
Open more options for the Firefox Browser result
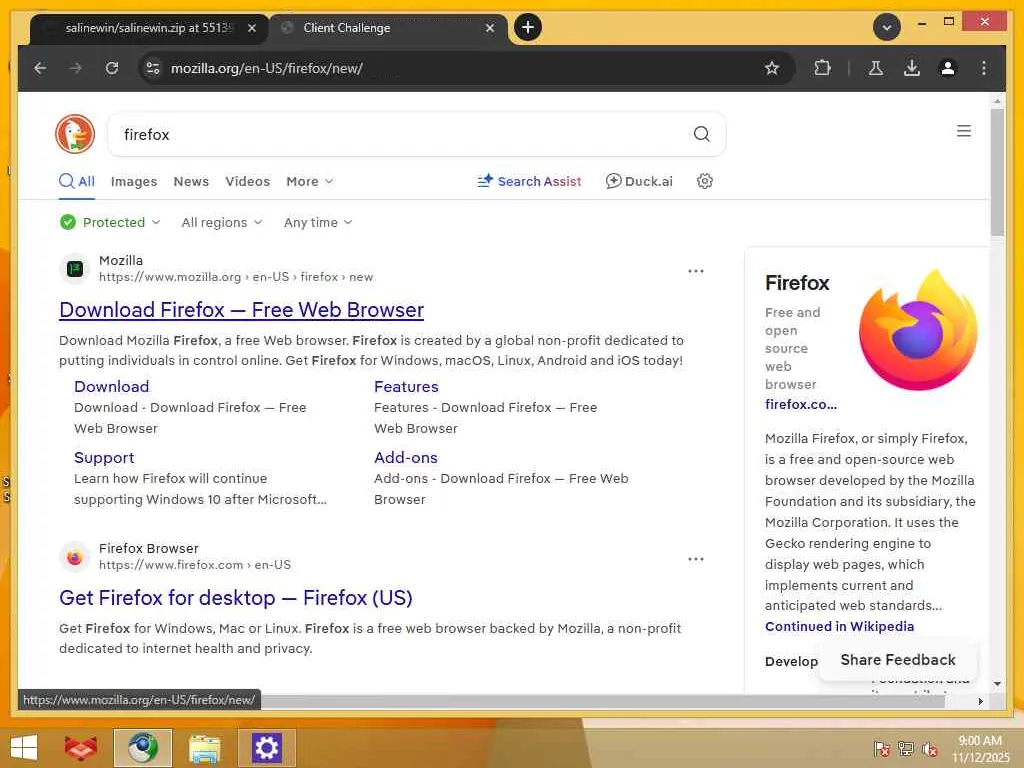696,559
